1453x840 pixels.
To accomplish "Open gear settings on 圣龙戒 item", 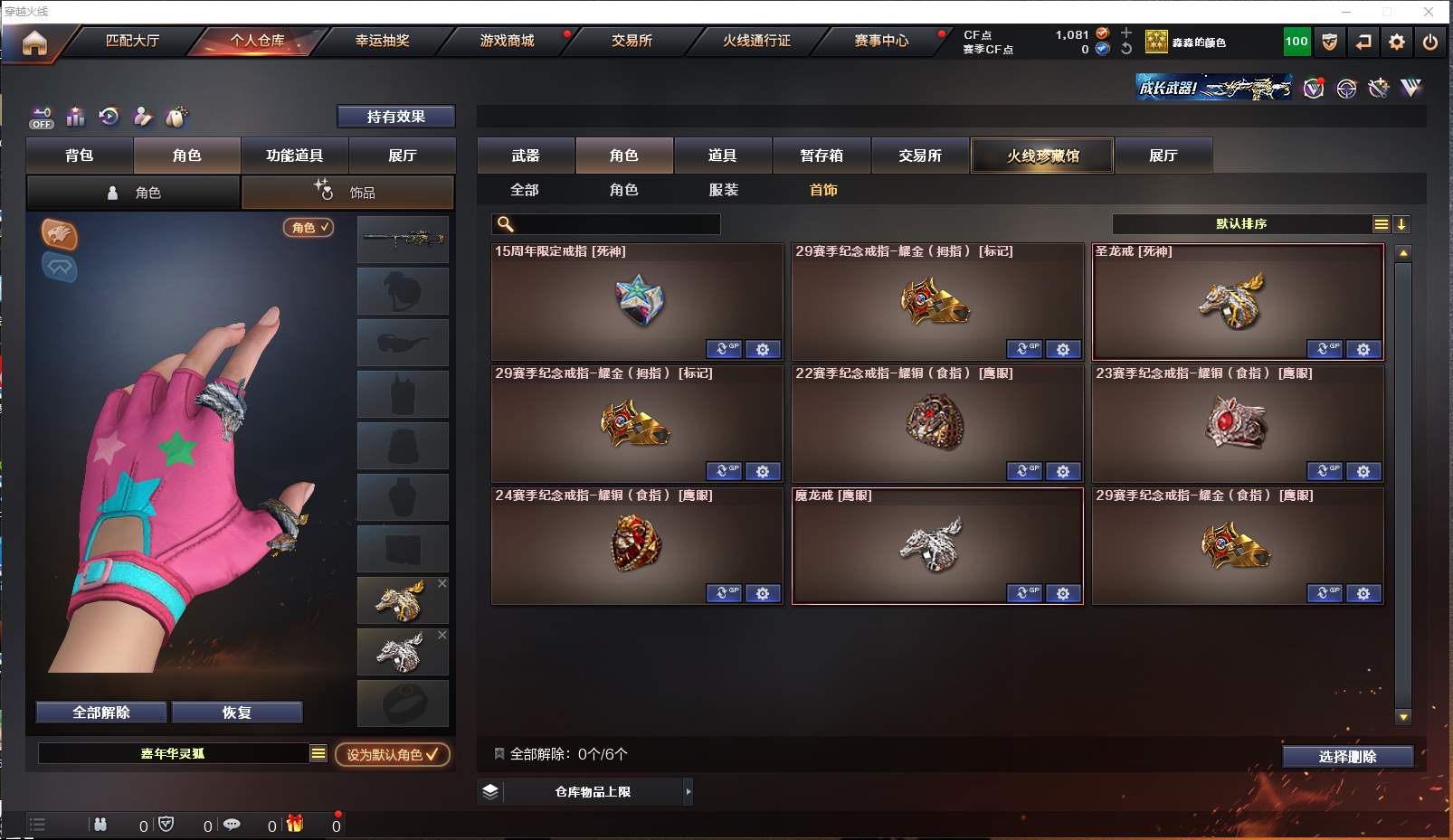I will coord(1363,349).
